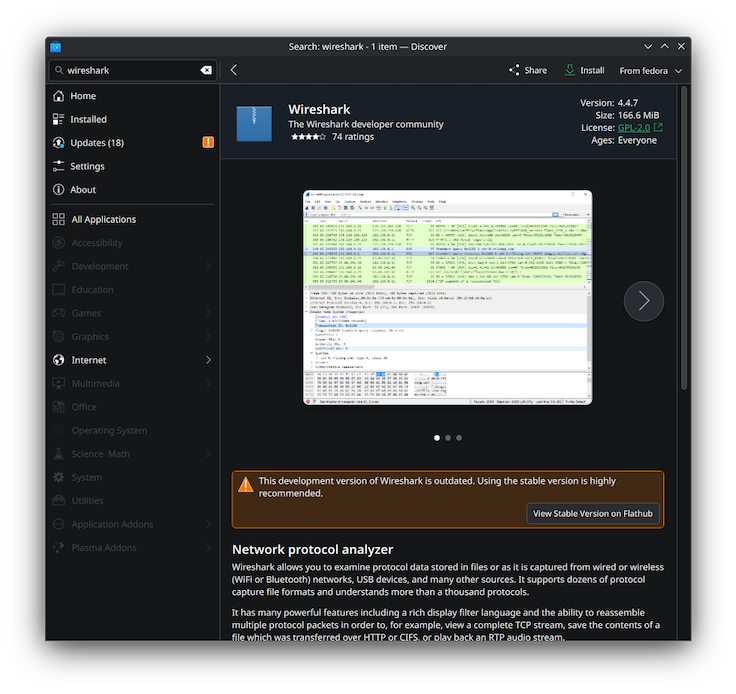Click the Installed list icon
The image size is (736, 694).
click(x=58, y=119)
